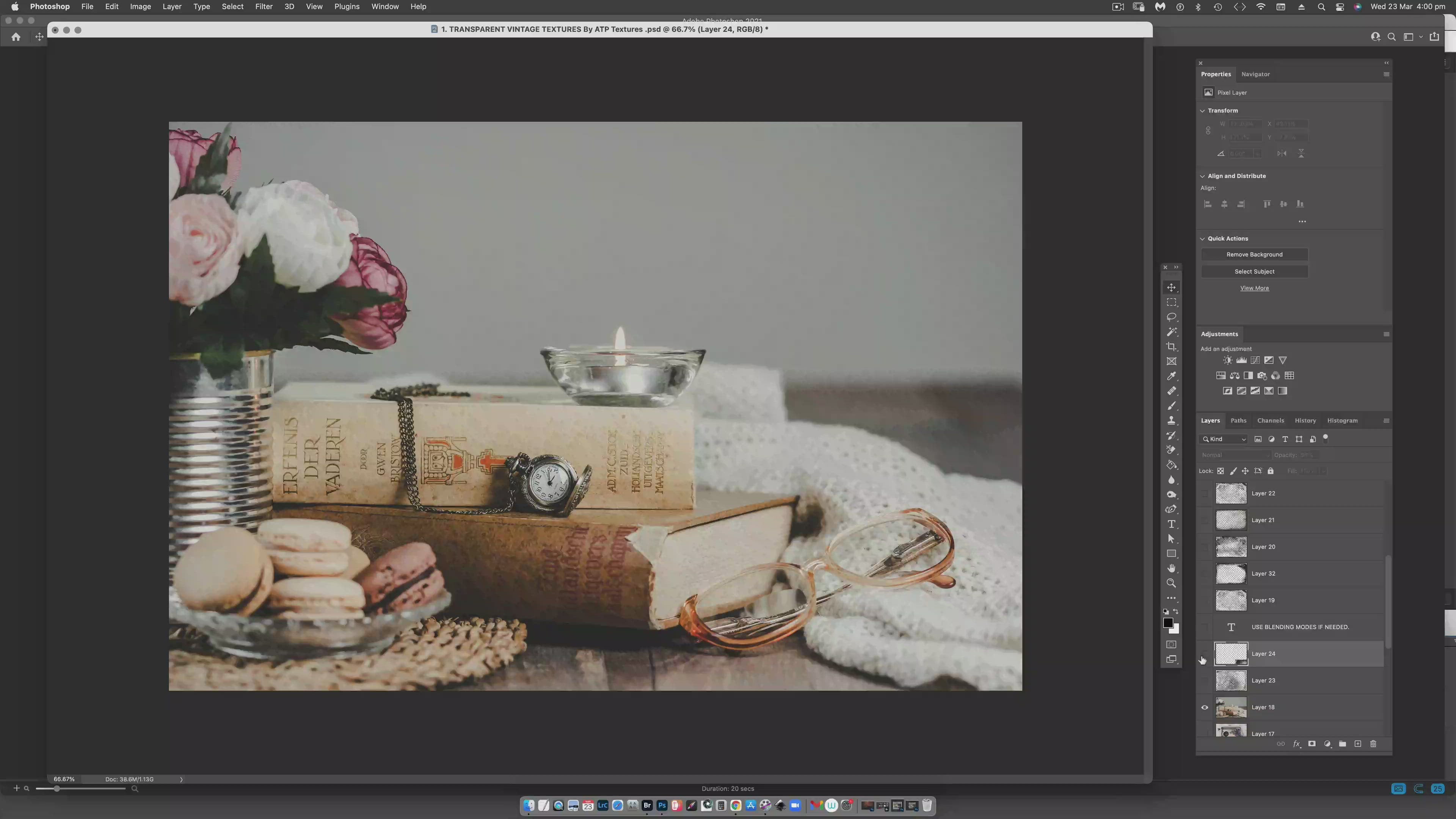Hide Layer 18 using its eye icon

tap(1205, 707)
